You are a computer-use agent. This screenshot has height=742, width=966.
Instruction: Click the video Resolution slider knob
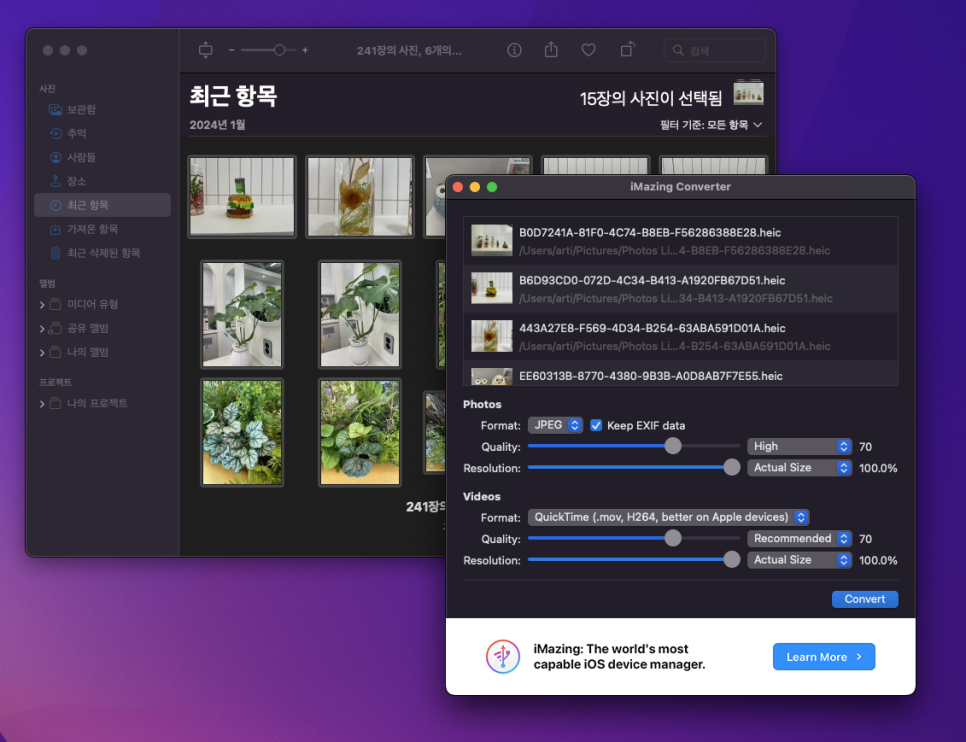(x=731, y=560)
